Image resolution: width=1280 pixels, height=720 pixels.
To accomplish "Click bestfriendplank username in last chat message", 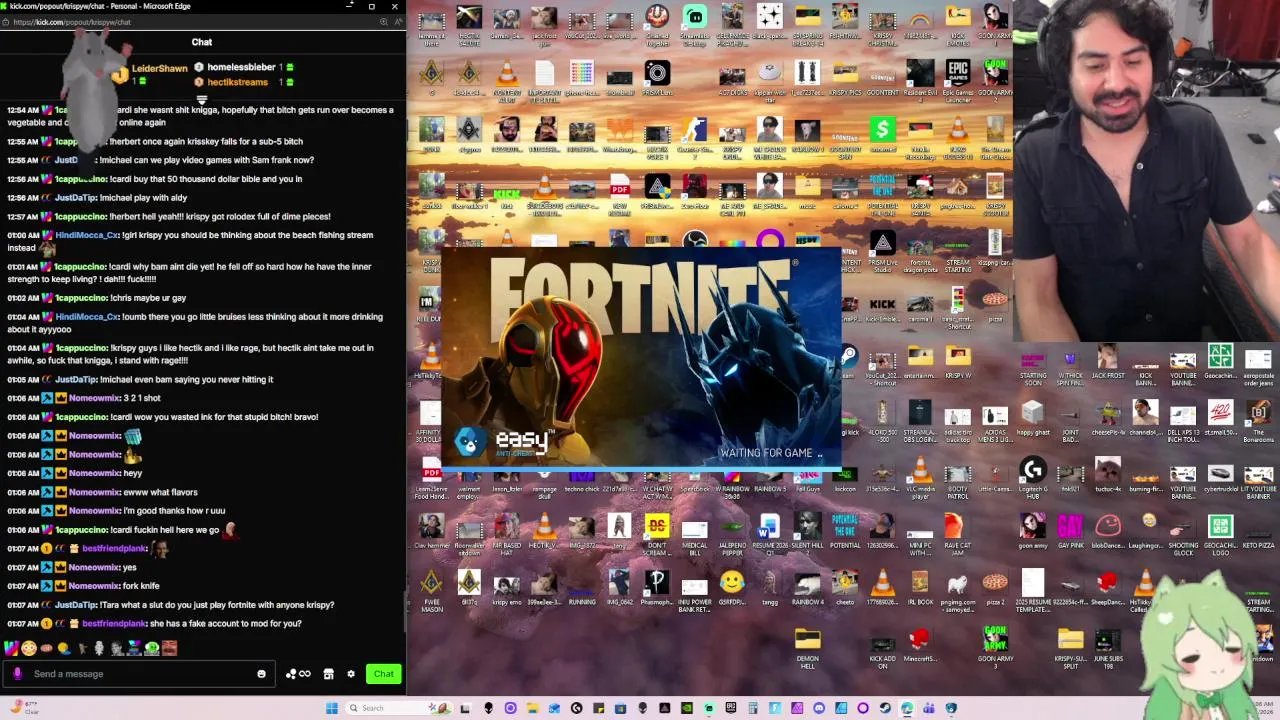I will point(114,623).
